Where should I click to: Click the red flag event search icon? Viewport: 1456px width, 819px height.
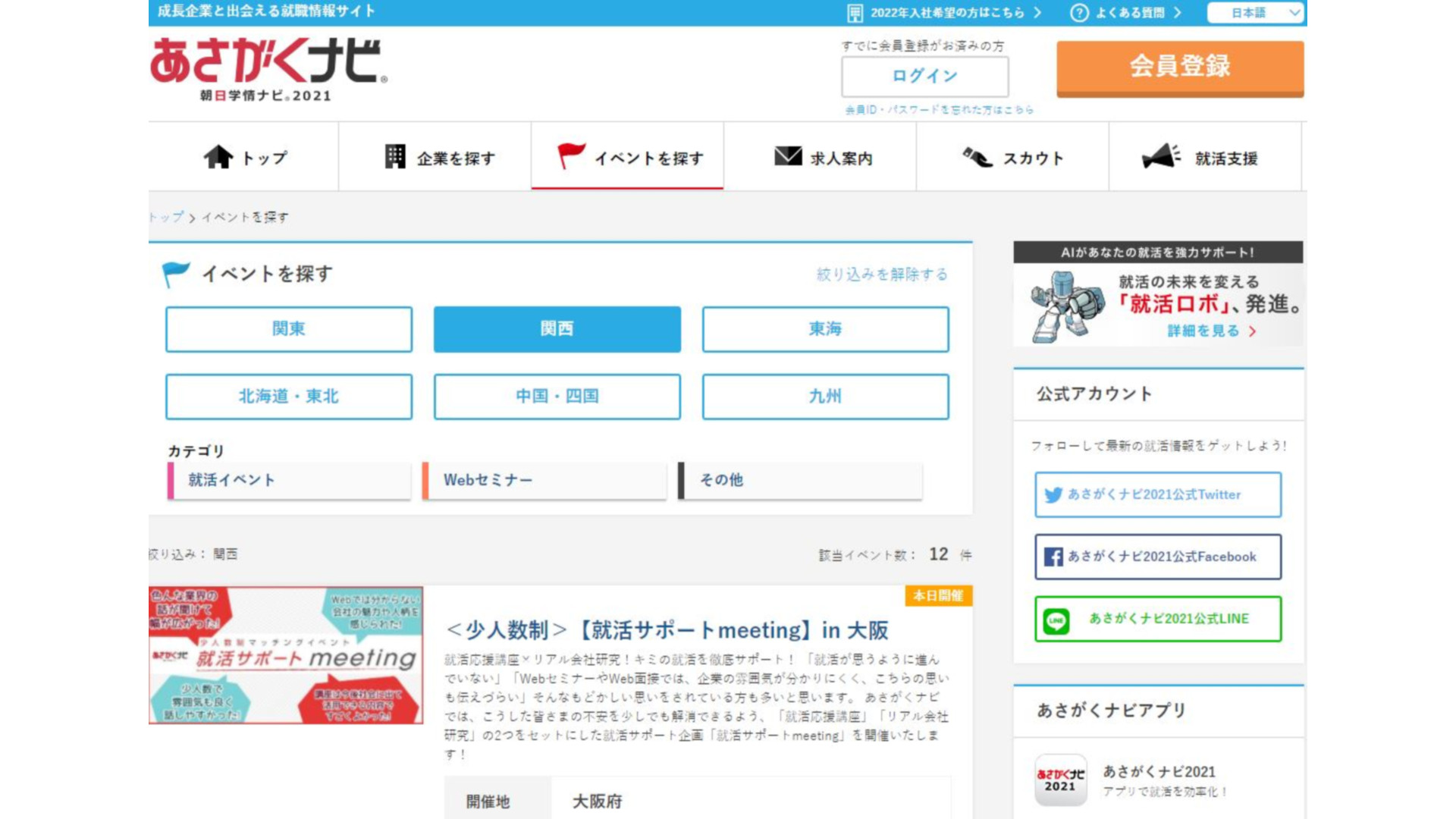coord(571,155)
